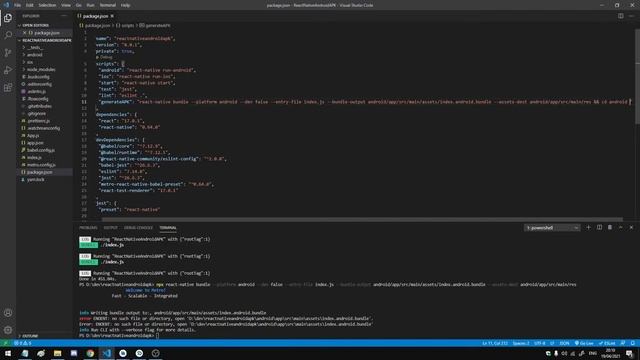Image resolution: width=640 pixels, height=360 pixels.
Task: Expand the __tests__ folder
Action: pos(35,47)
